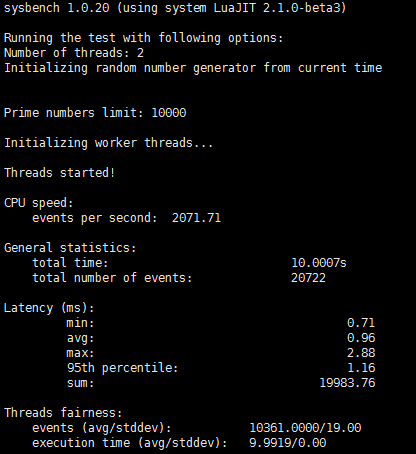Viewport: 416px width, 454px height.
Task: Click the prime numbers limit value 10000
Action: [169, 113]
